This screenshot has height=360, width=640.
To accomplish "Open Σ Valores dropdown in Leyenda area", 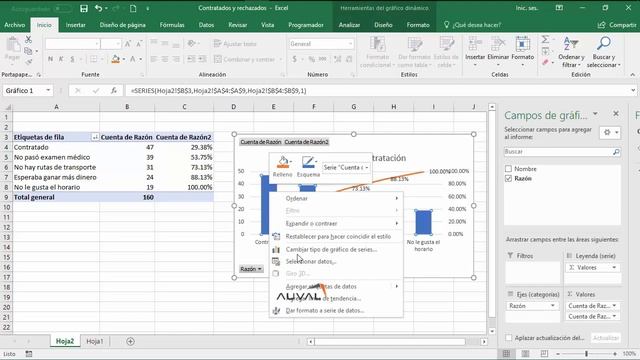I will [x=614, y=267].
